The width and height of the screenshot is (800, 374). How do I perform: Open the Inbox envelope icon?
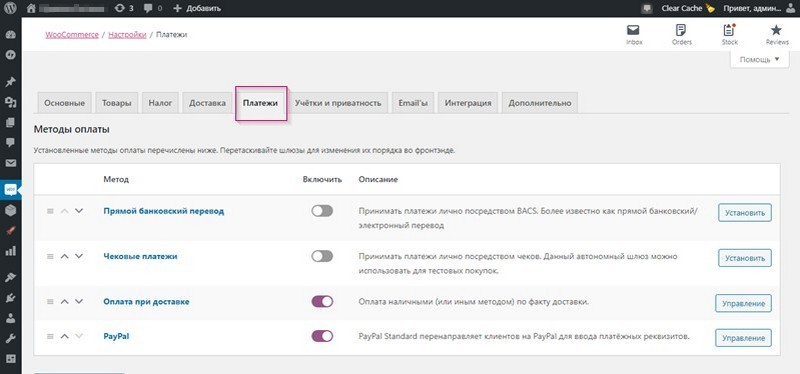pyautogui.click(x=634, y=34)
